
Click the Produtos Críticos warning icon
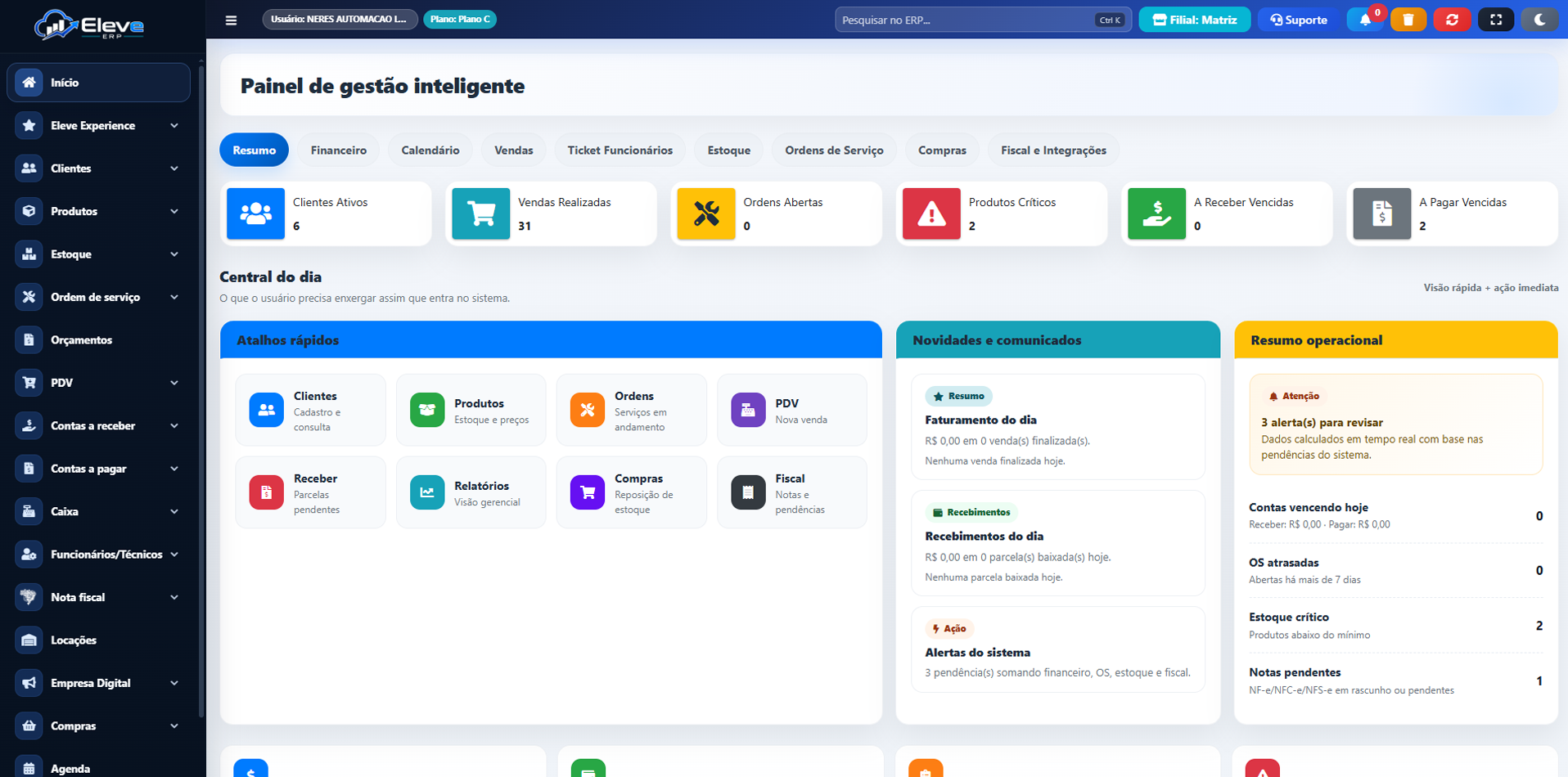tap(931, 213)
